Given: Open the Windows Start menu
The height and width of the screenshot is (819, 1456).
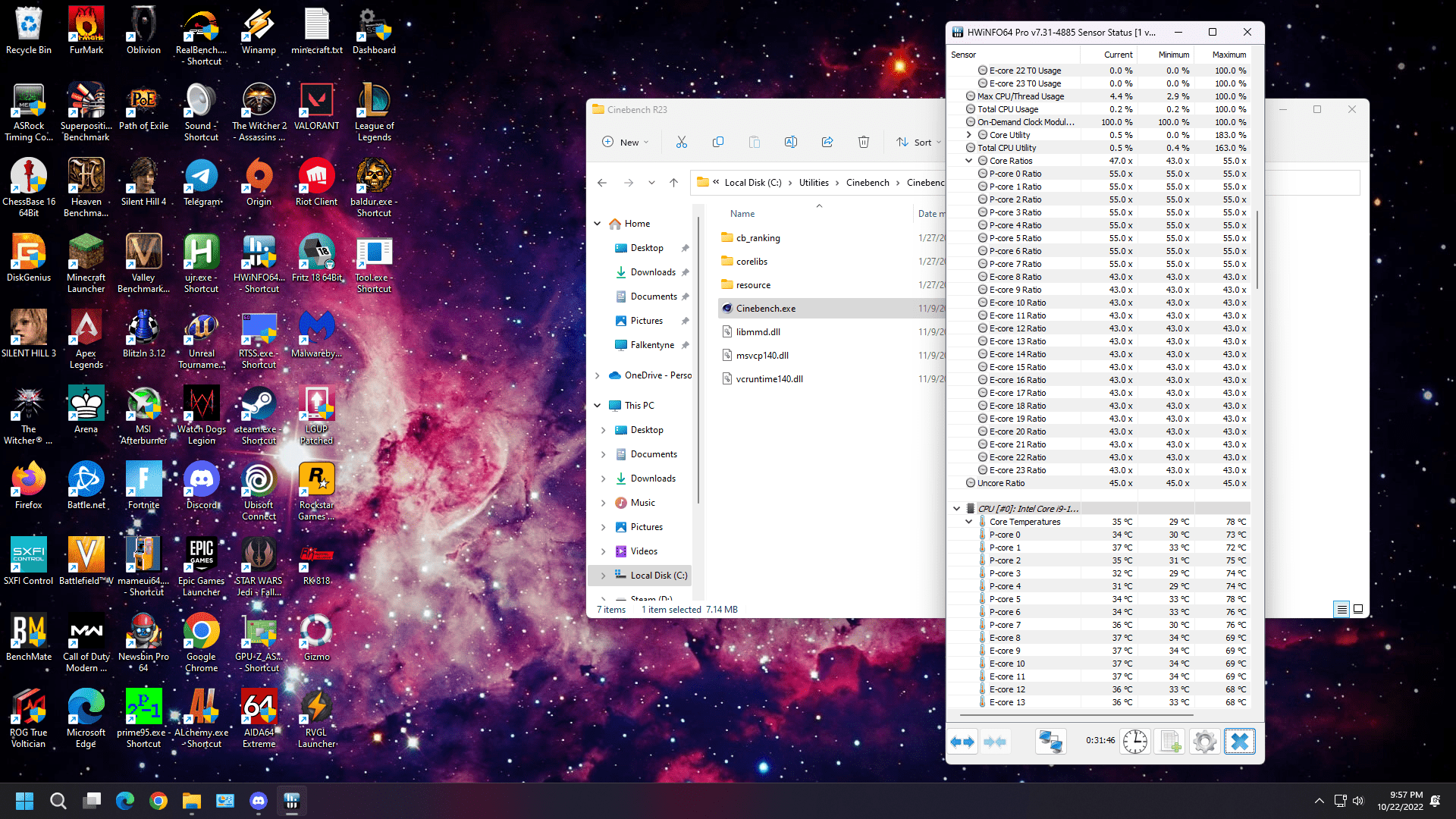Looking at the screenshot, I should coord(24,801).
